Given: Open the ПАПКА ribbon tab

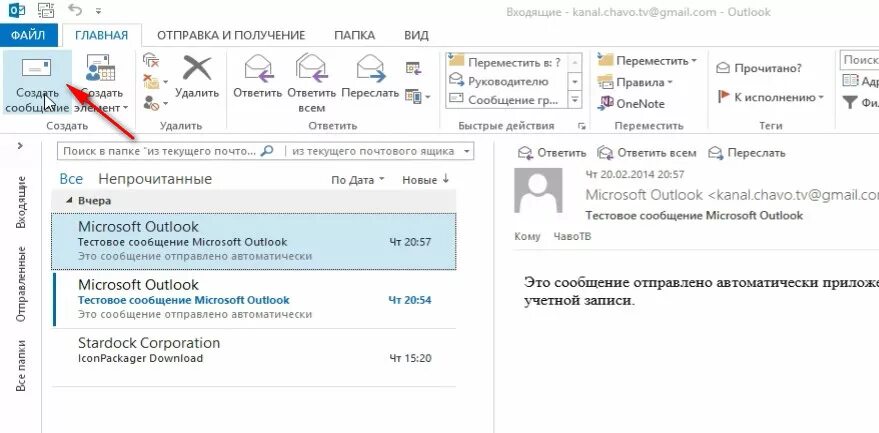Looking at the screenshot, I should click(355, 35).
